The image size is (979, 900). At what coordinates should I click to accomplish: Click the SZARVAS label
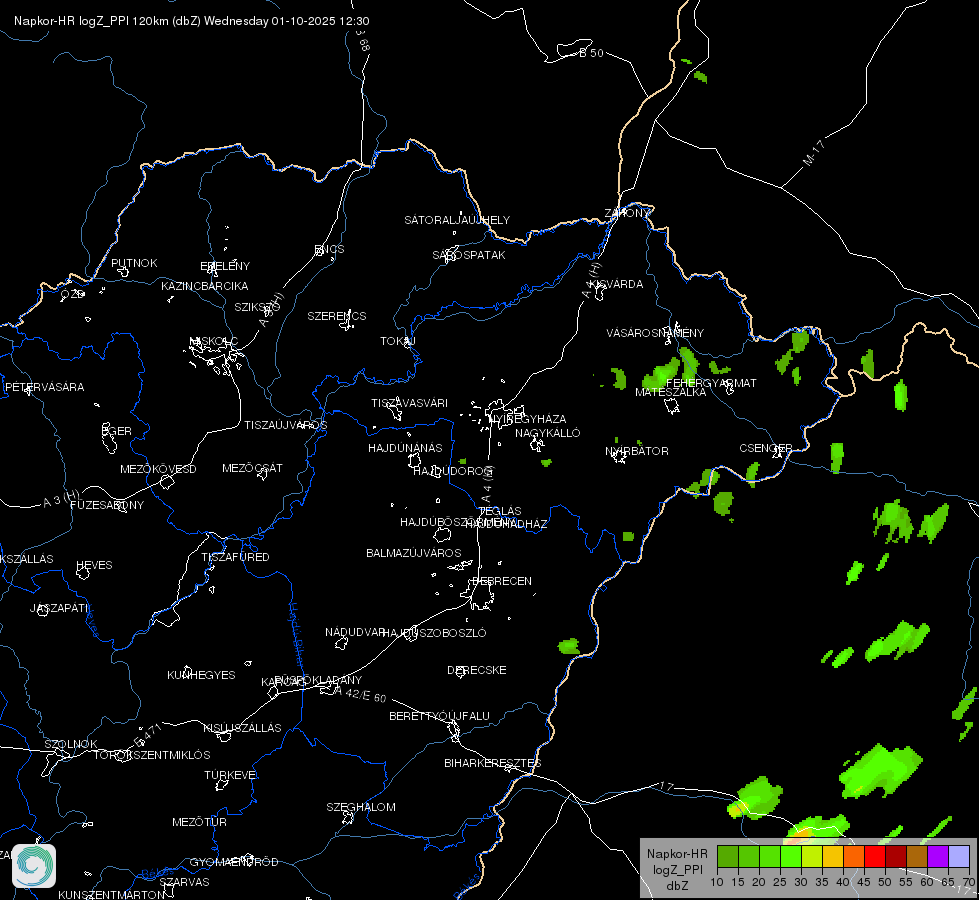pyautogui.click(x=184, y=882)
